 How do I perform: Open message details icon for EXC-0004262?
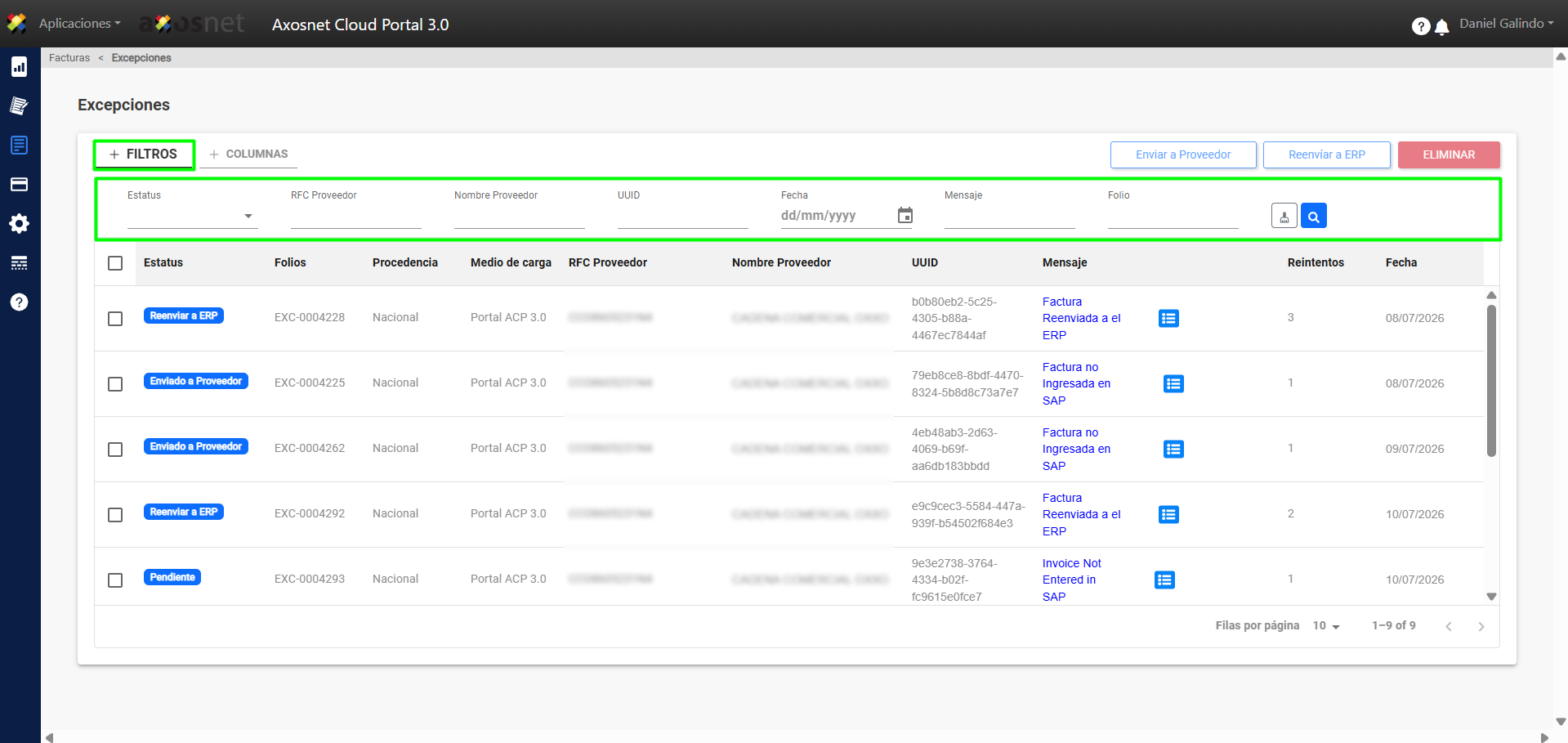pyautogui.click(x=1173, y=449)
